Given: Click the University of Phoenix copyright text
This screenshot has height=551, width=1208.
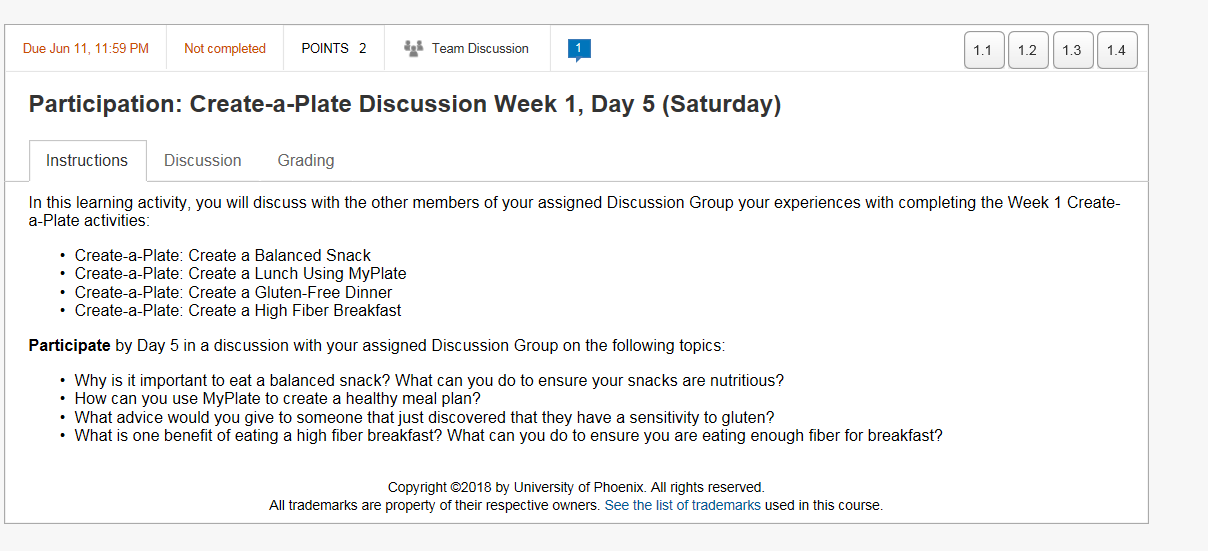Looking at the screenshot, I should click(x=576, y=487).
